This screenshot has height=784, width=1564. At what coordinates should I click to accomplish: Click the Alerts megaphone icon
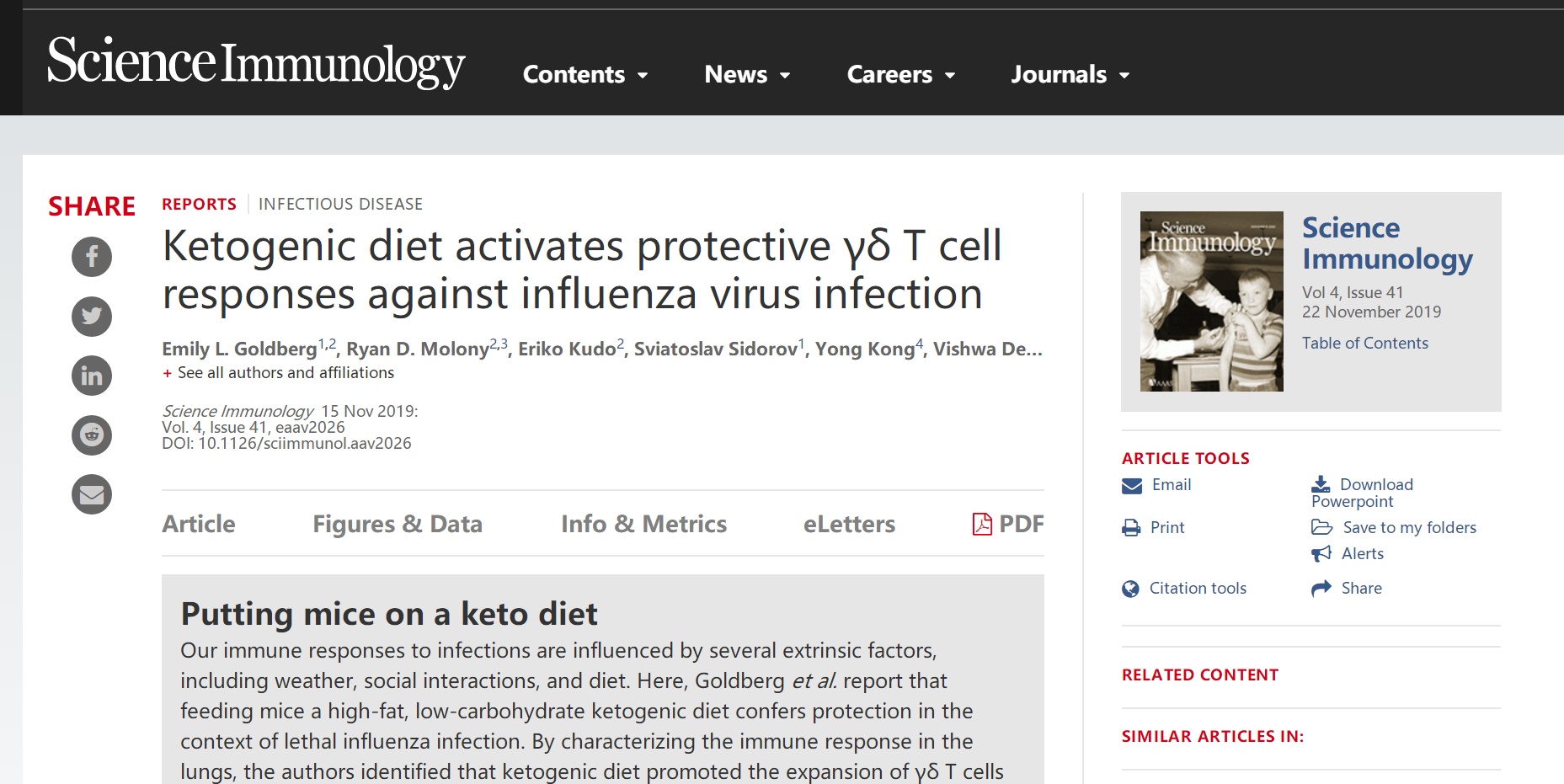point(1321,553)
